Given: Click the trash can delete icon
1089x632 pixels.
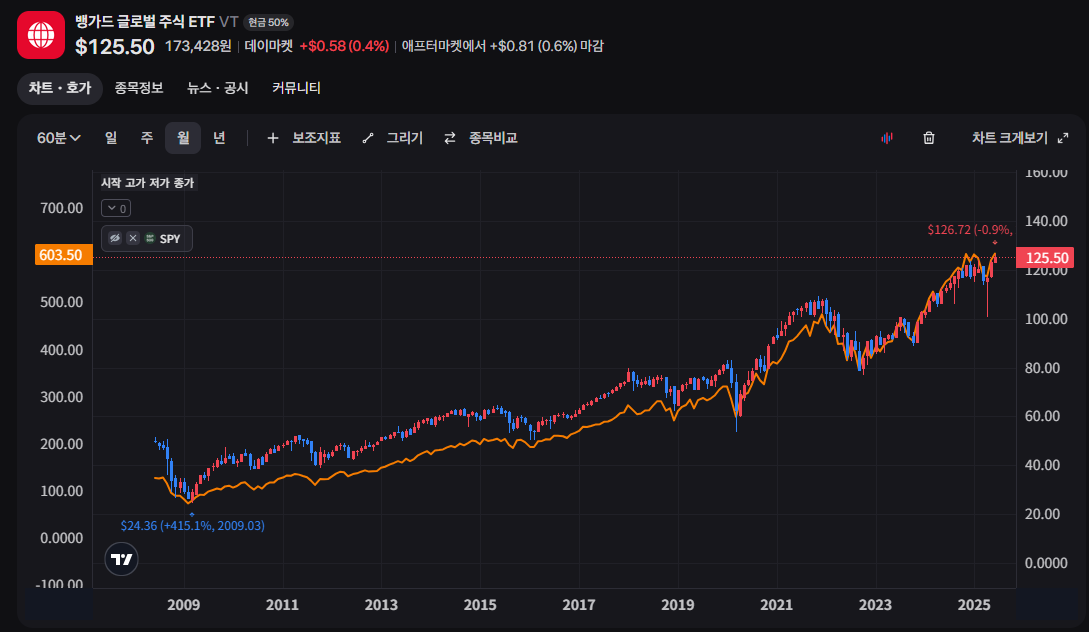Looking at the screenshot, I should tap(929, 138).
